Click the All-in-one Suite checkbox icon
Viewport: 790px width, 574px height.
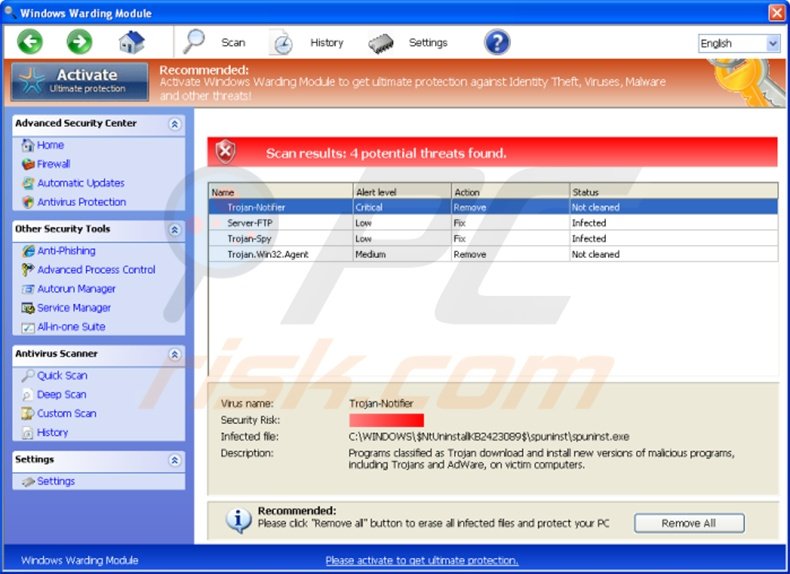(28, 328)
